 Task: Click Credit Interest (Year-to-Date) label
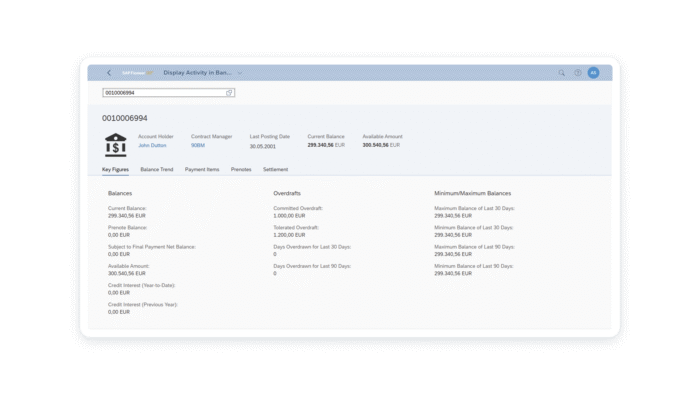point(141,285)
